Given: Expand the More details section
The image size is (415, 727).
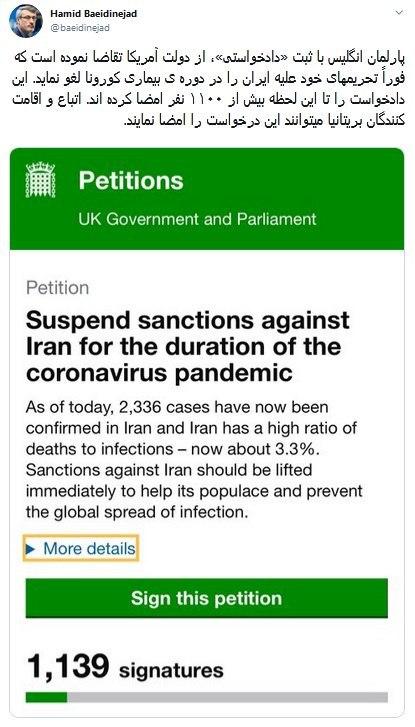Looking at the screenshot, I should coord(81,549).
